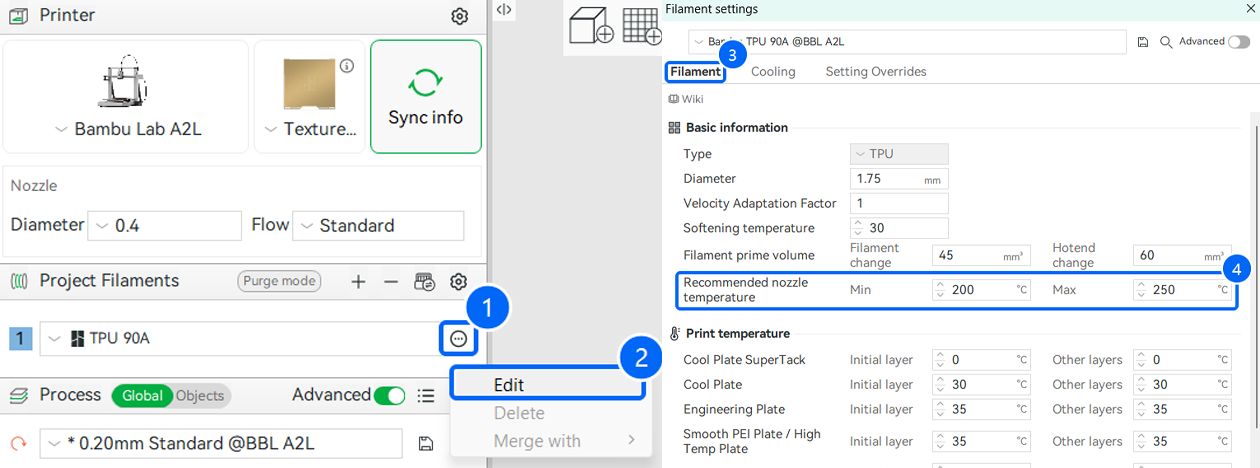Save the process preset with the disk icon
Viewport: 1260px width, 468px height.
click(426, 443)
